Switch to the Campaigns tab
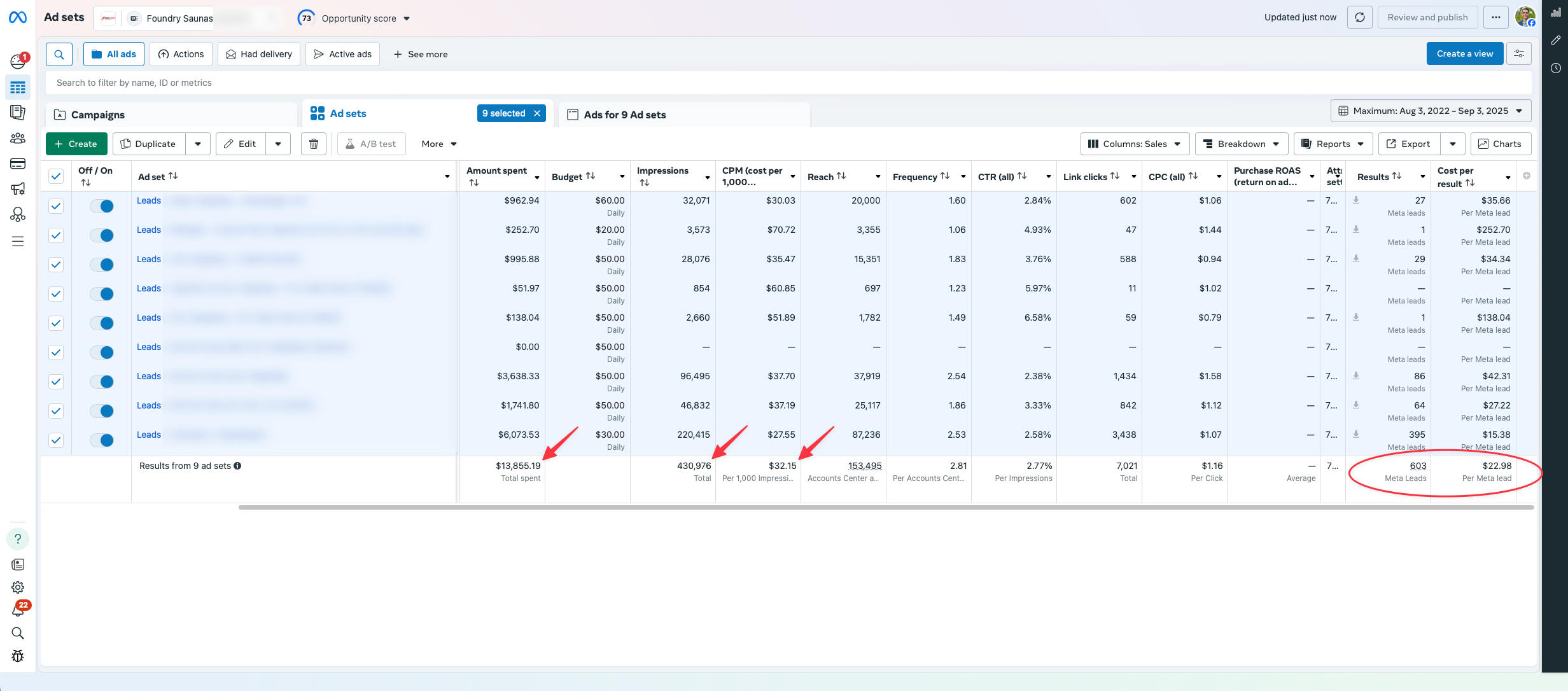 pos(98,115)
